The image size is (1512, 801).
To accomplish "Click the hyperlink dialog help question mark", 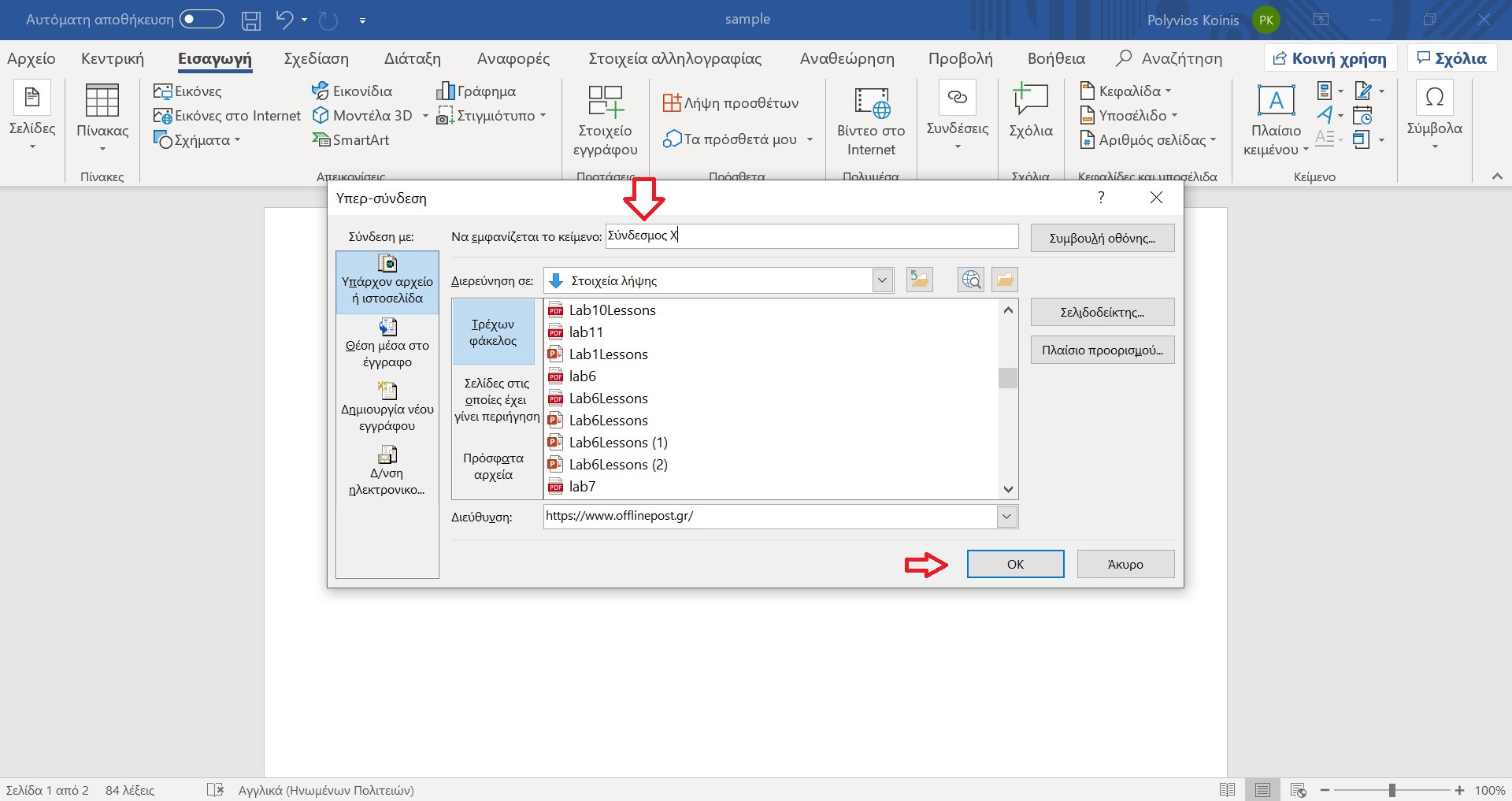I will [x=1101, y=198].
